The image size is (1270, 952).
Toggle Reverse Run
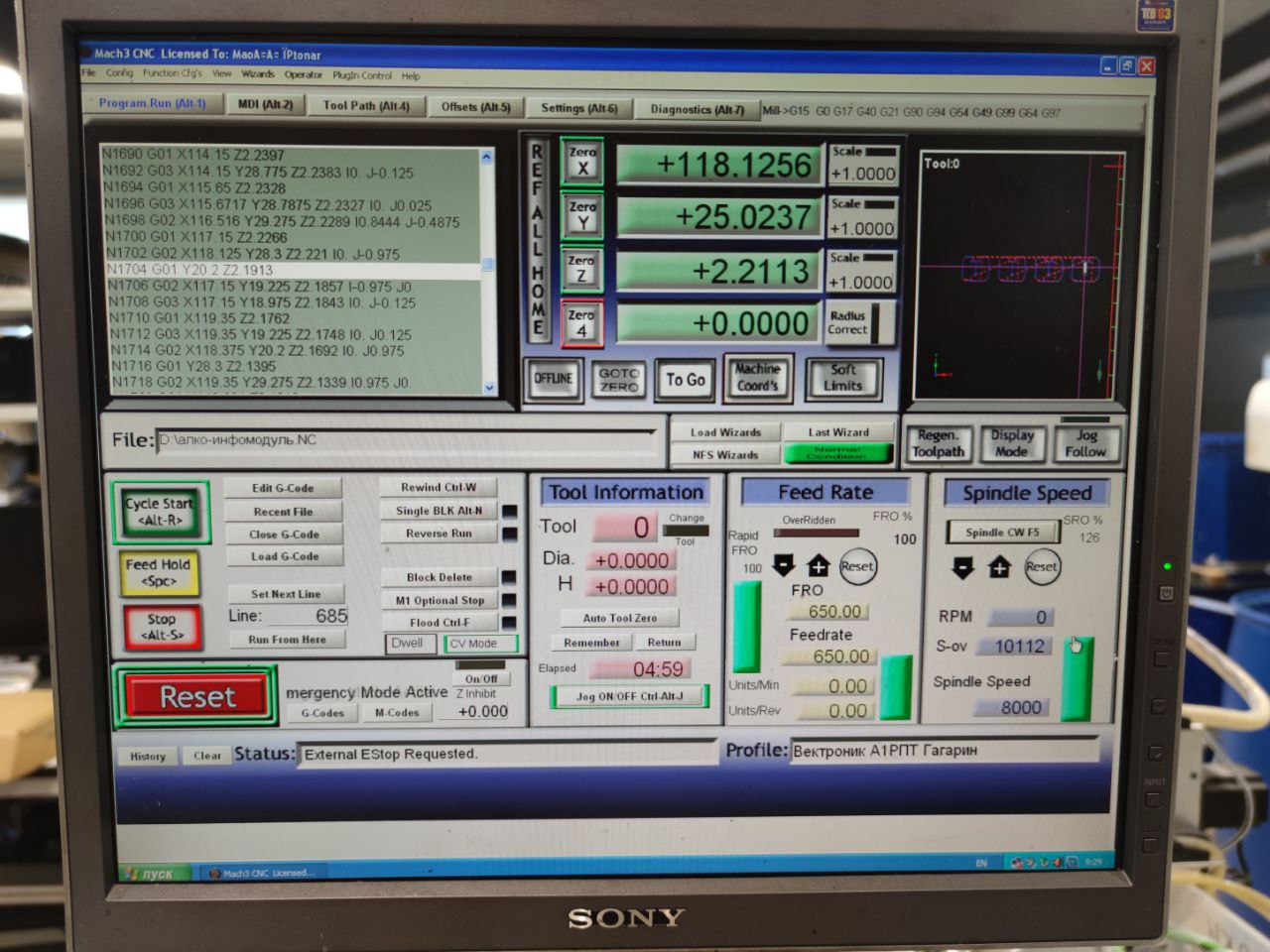pyautogui.click(x=439, y=534)
